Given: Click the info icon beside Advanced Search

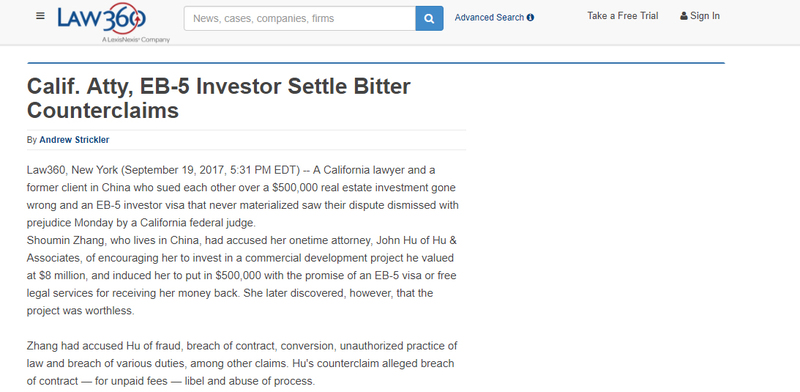Looking at the screenshot, I should point(531,17).
